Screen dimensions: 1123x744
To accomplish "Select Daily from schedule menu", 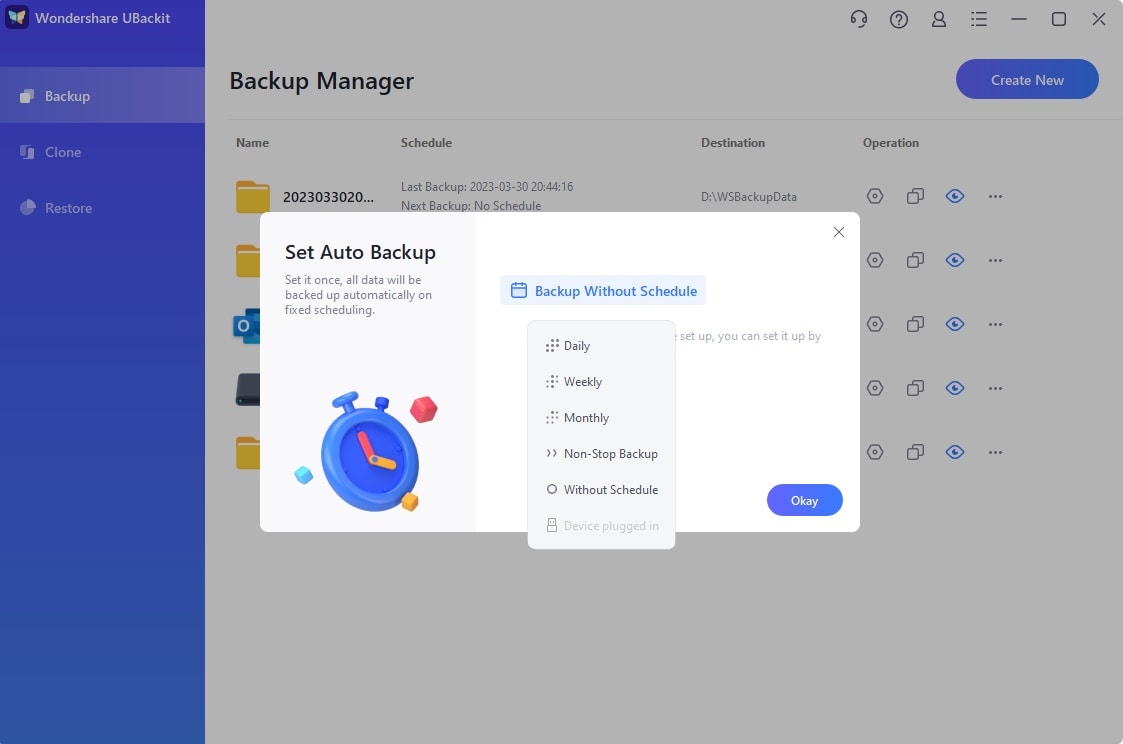I will [602, 346].
